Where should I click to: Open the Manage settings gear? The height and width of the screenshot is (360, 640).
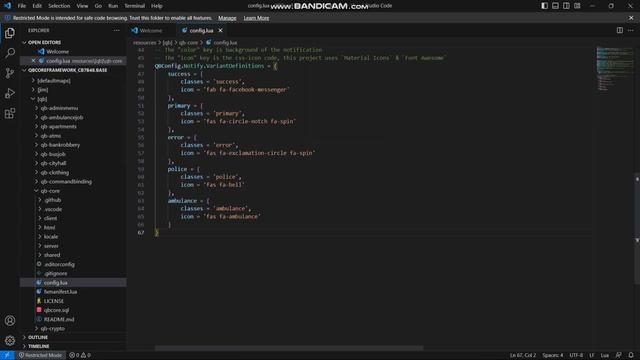click(10, 340)
